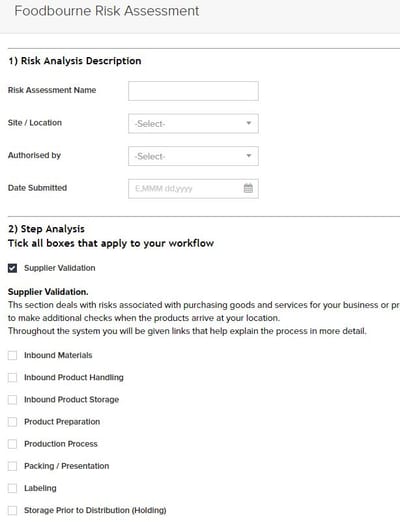
Task: Click the Inbound Materials label
Action: click(58, 355)
